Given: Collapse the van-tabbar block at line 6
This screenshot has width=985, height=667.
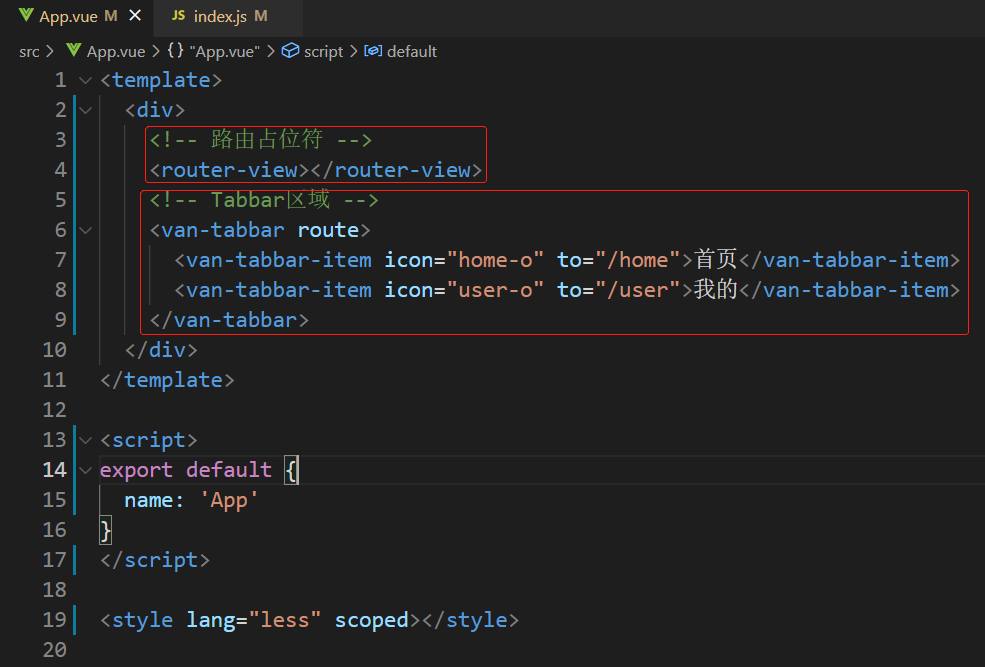Looking at the screenshot, I should coord(86,230).
